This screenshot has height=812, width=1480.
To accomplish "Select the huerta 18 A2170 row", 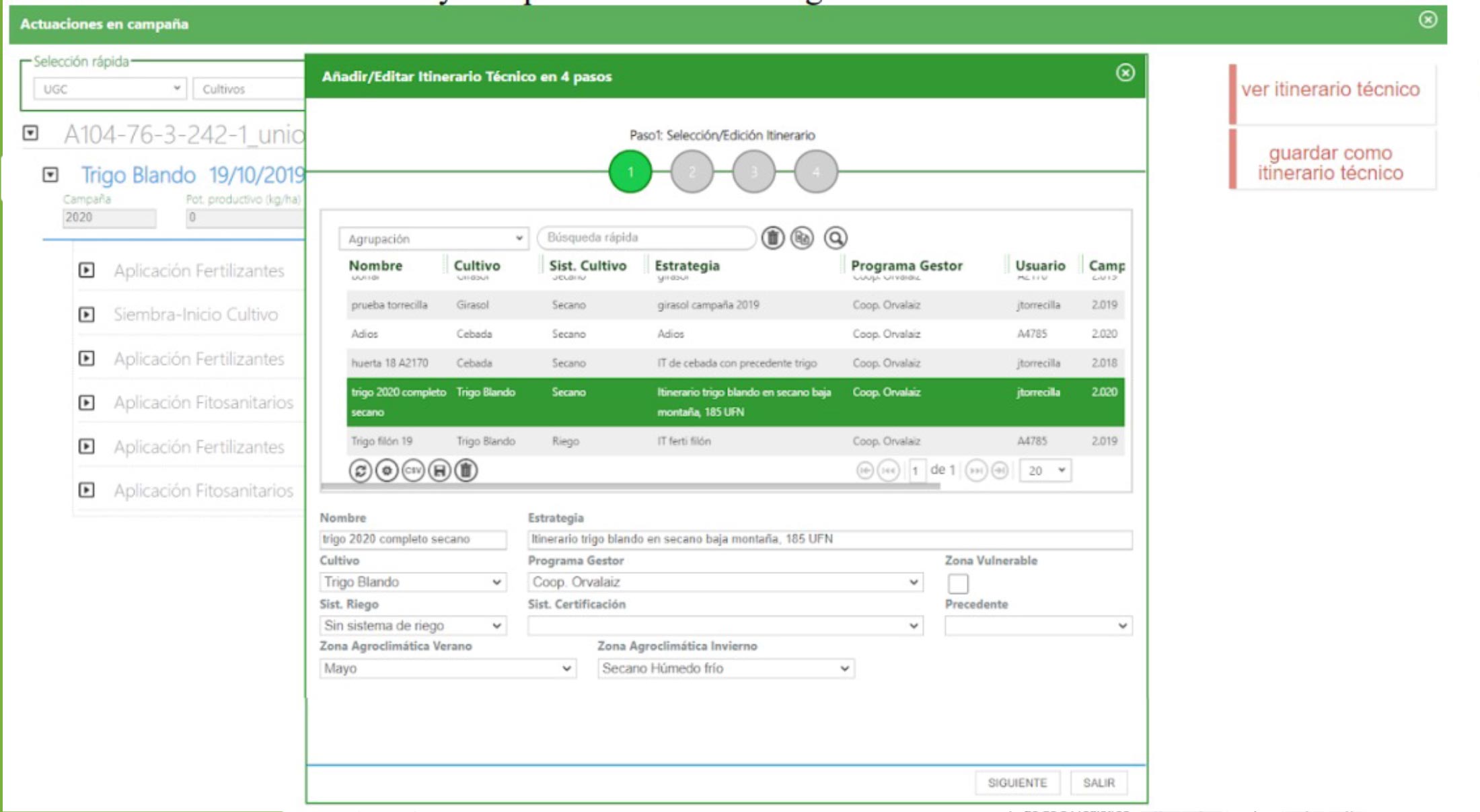I will click(735, 363).
